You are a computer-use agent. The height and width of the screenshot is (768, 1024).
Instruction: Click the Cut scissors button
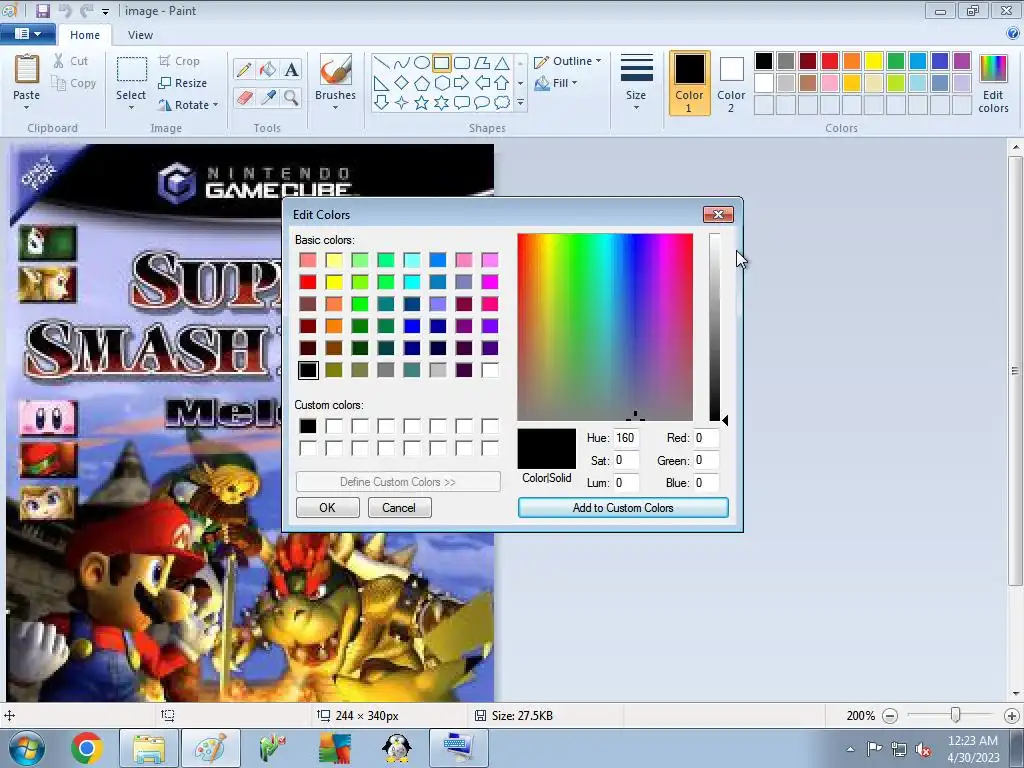click(71, 61)
